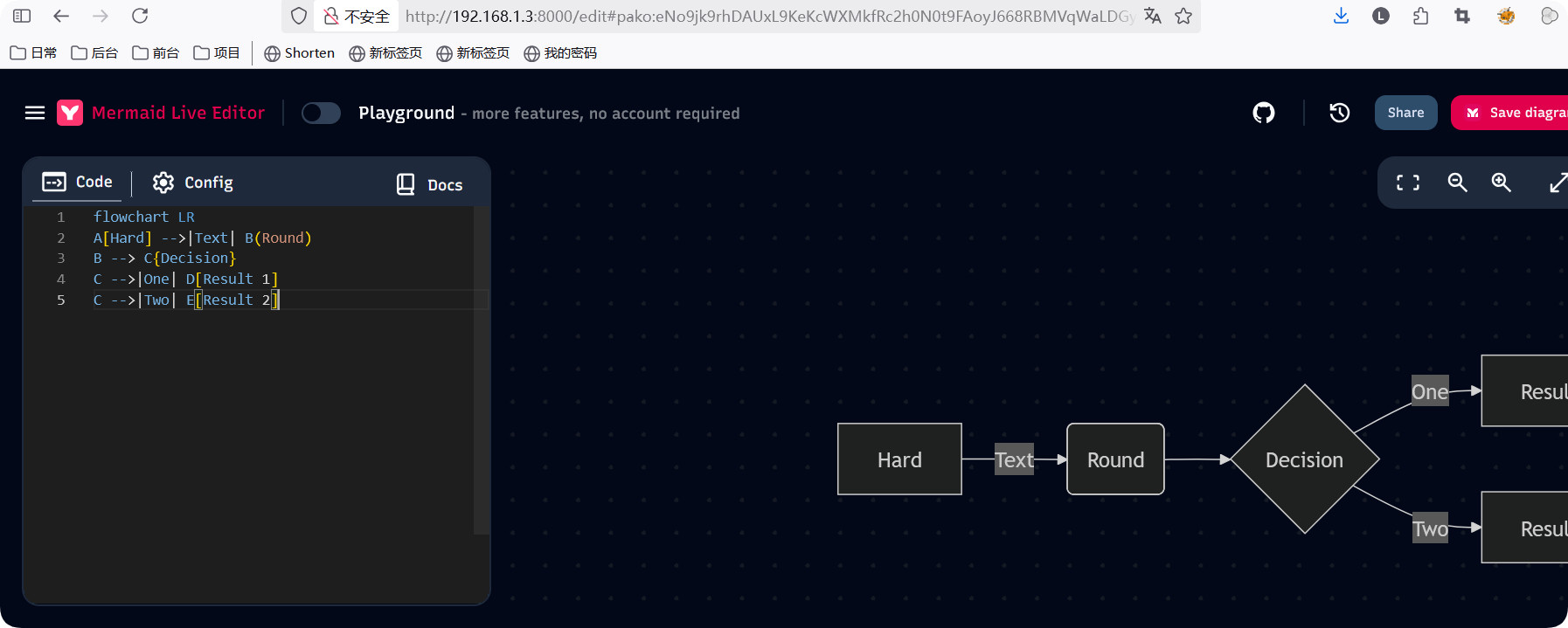This screenshot has width=1568, height=628.
Task: Zoom out of the diagram
Action: [1457, 183]
